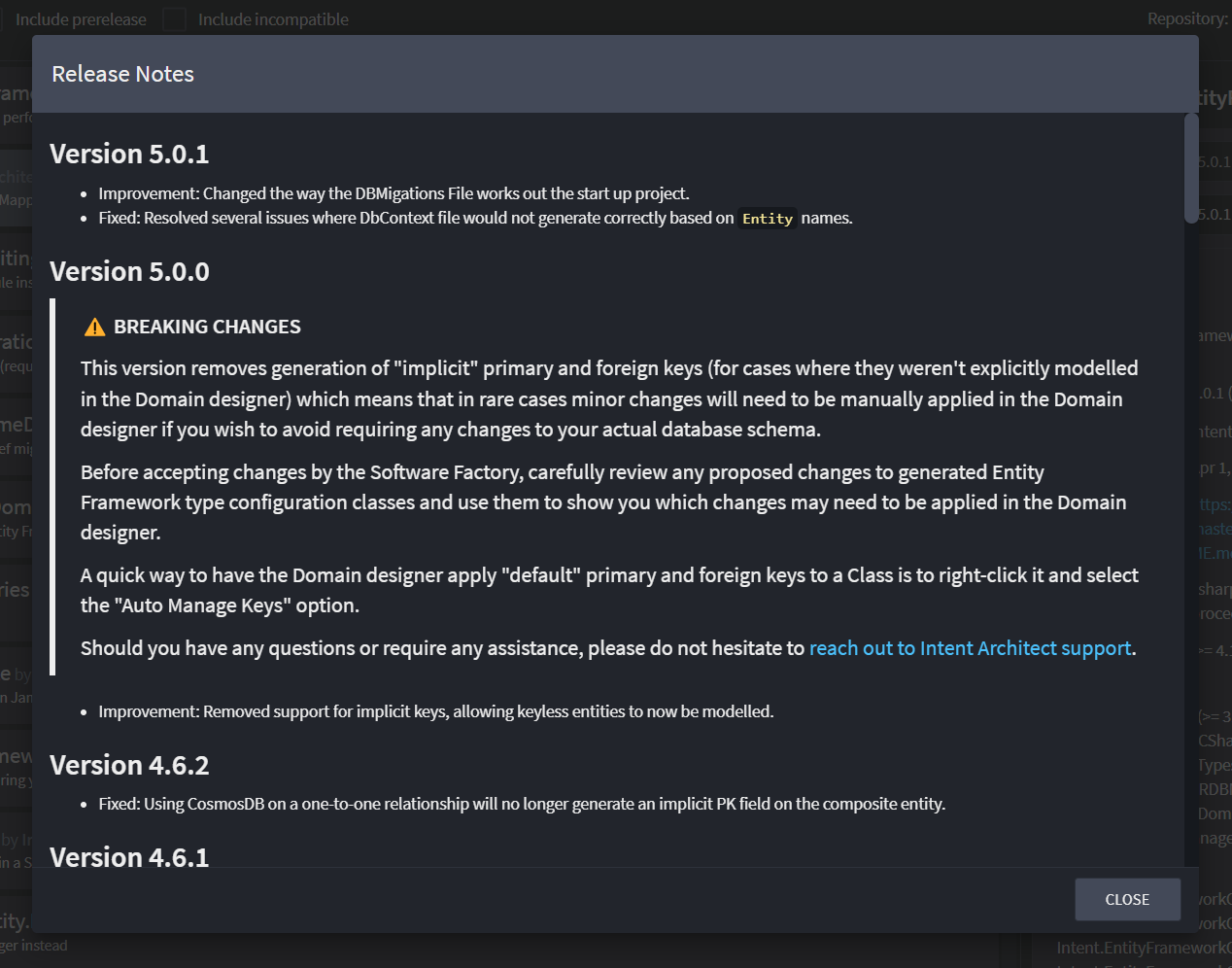
Task: Click the Auto Manage Keys paragraph
Action: click(x=609, y=590)
